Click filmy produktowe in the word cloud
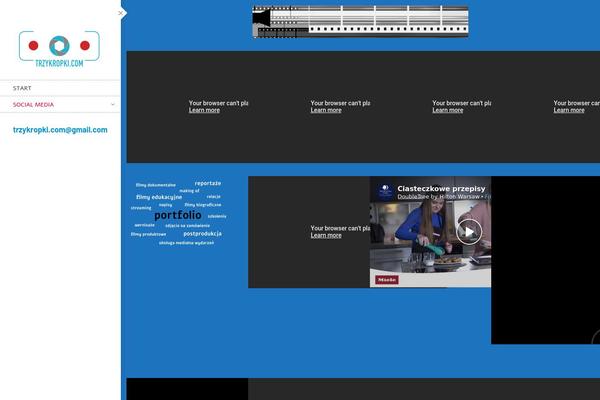 pyautogui.click(x=148, y=234)
